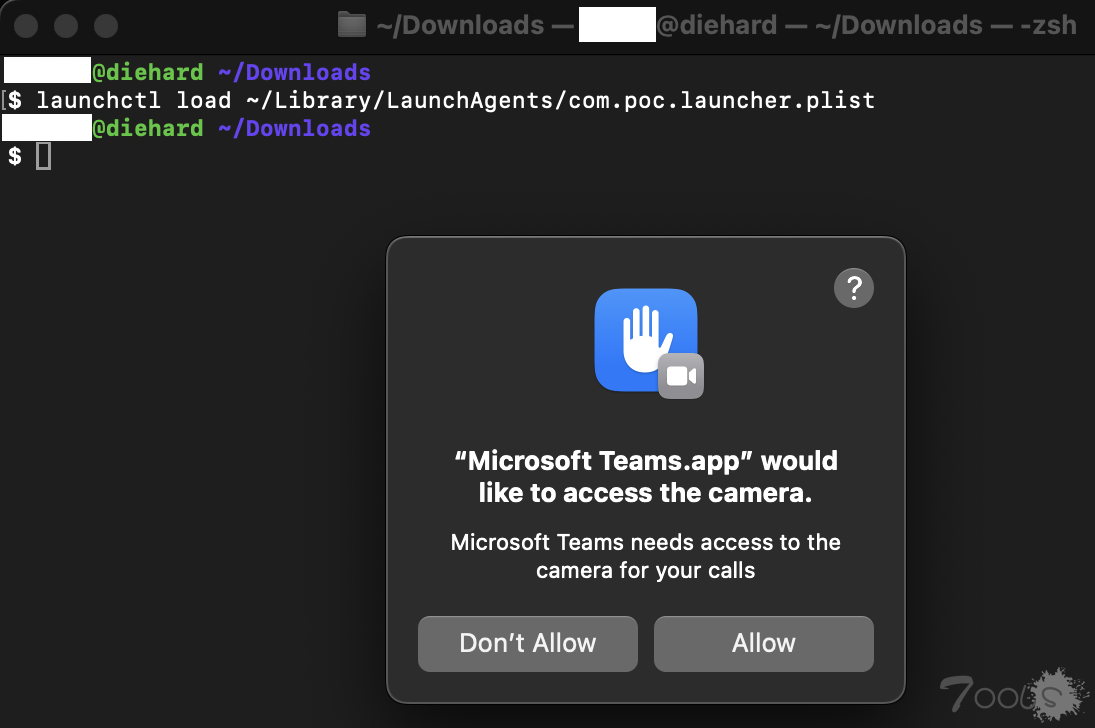Click the "Microsoft Teams needs access" description text
This screenshot has width=1095, height=728.
646,556
